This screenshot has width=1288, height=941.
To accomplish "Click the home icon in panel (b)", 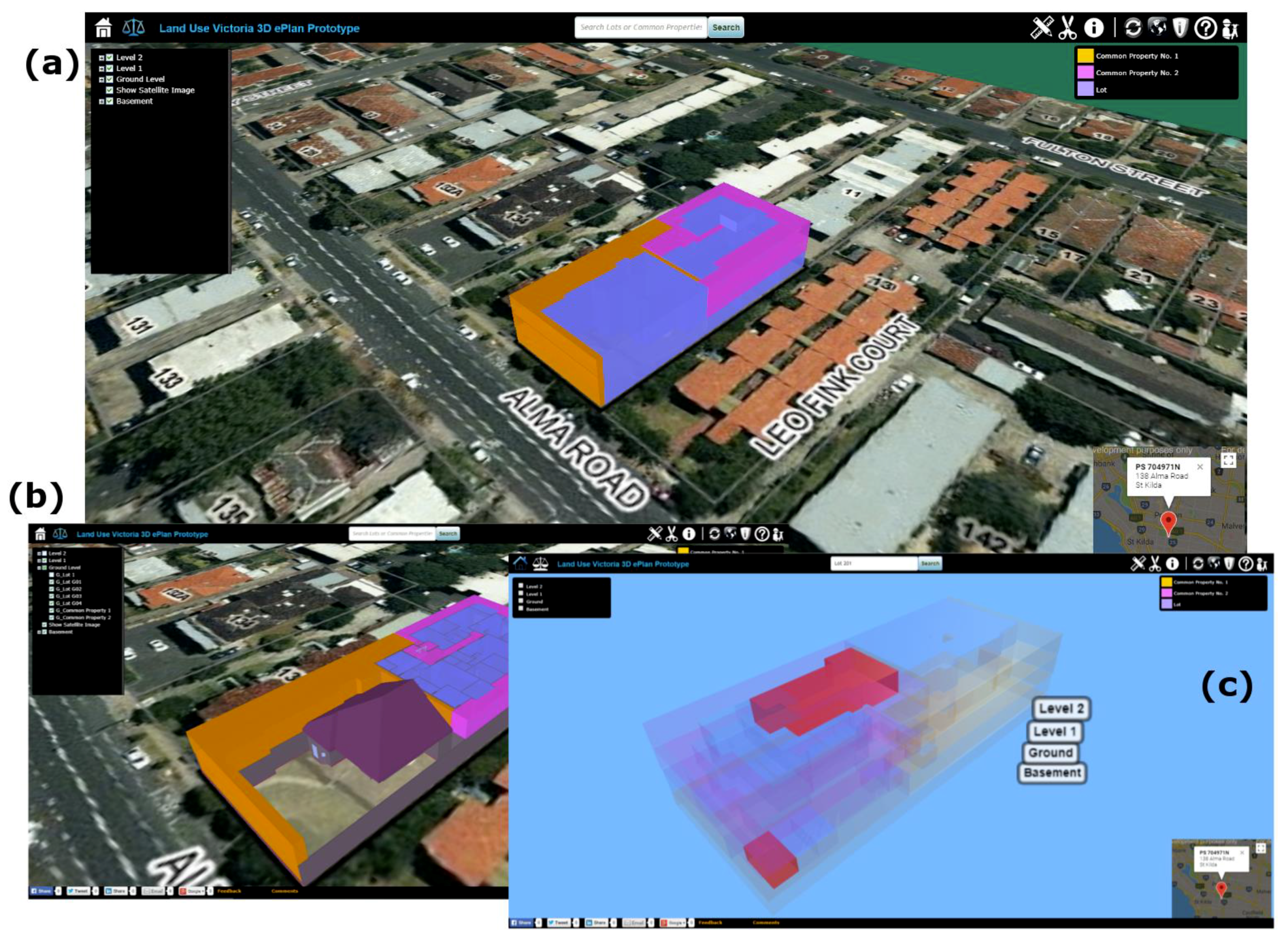I will pos(40,534).
